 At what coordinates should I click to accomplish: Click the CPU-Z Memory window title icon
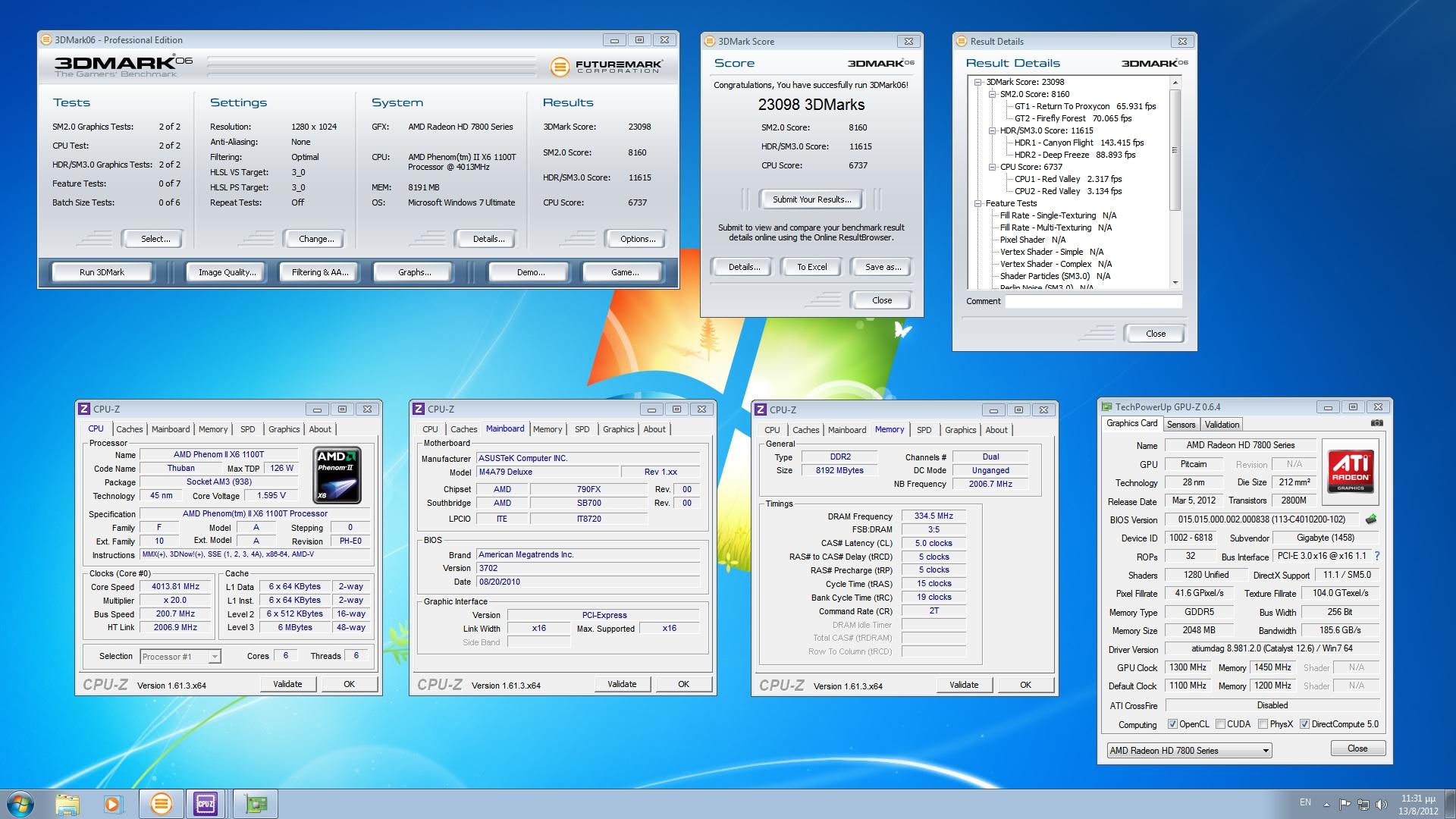(x=761, y=409)
